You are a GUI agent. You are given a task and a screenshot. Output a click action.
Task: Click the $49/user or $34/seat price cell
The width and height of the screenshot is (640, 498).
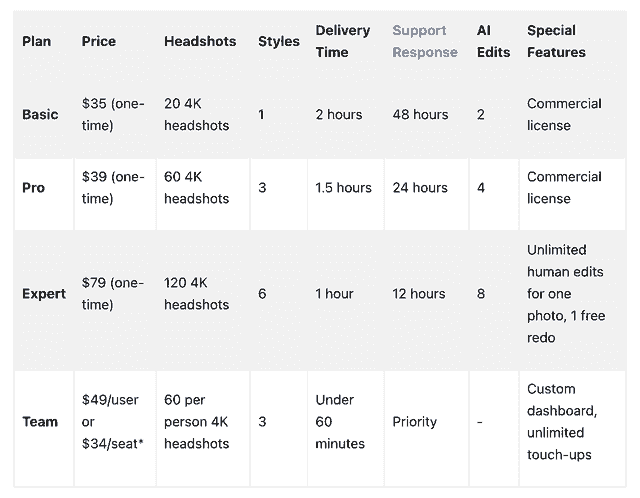[x=111, y=421]
